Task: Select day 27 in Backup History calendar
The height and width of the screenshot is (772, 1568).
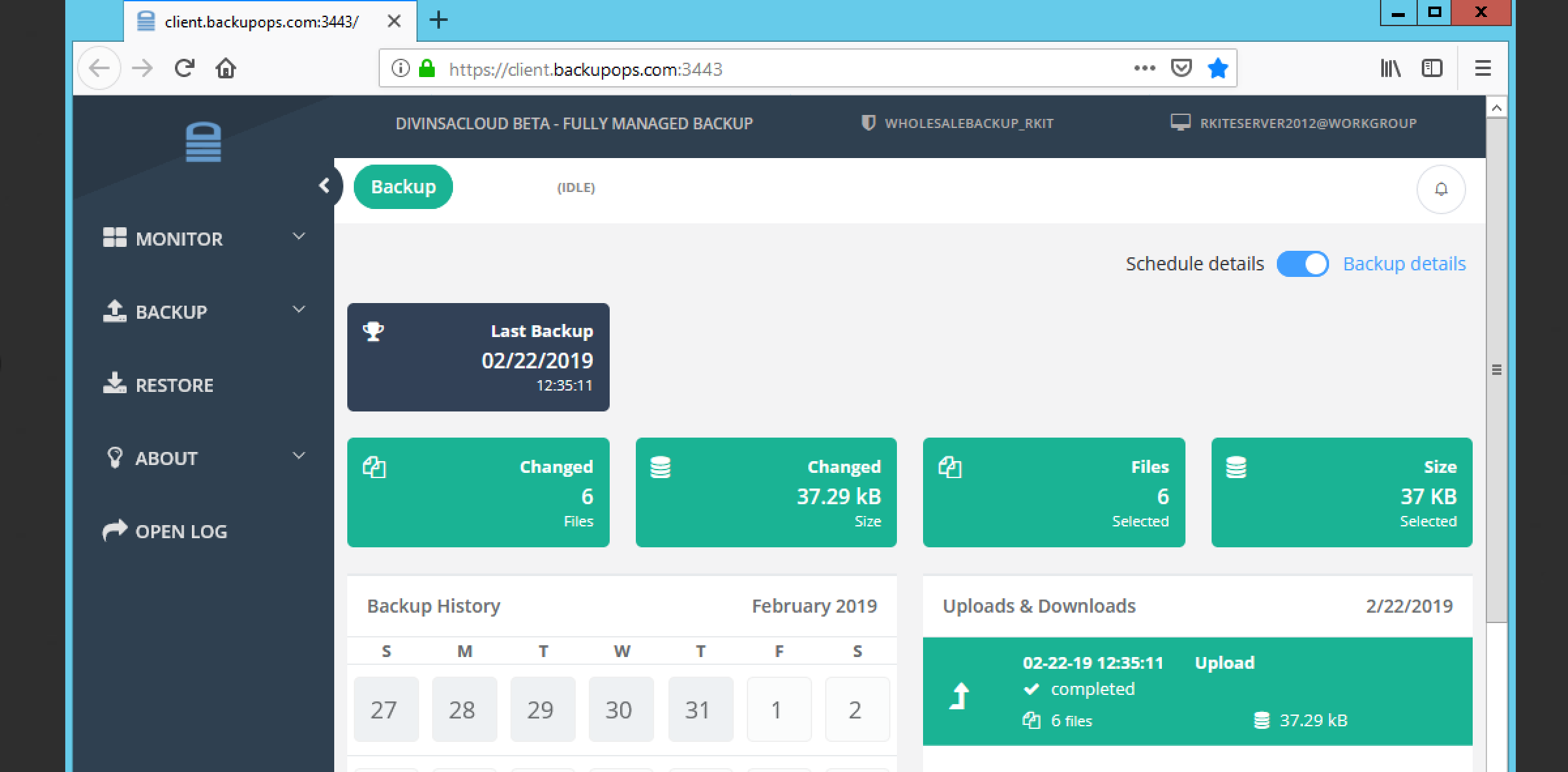Action: [386, 709]
